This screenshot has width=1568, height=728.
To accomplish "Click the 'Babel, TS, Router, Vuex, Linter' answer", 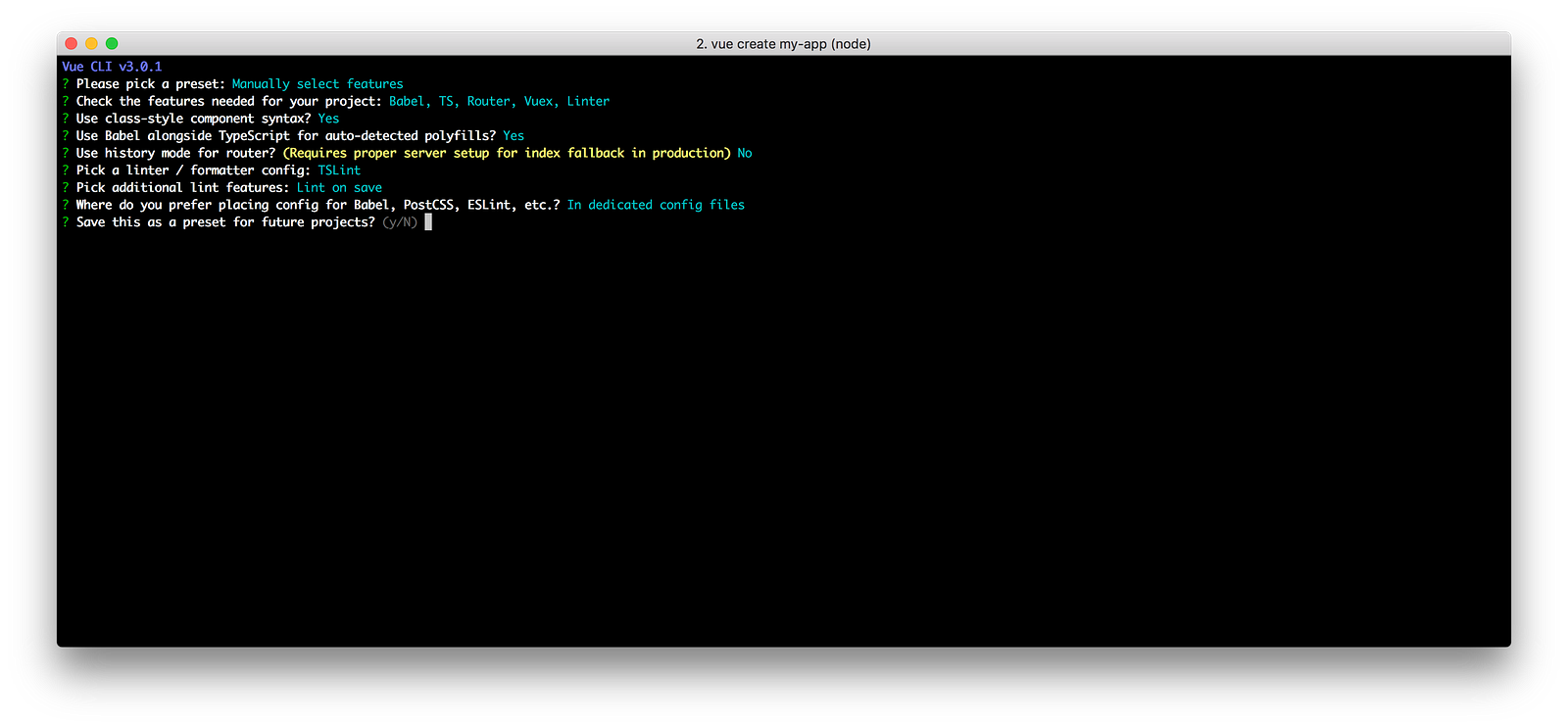I will point(499,101).
